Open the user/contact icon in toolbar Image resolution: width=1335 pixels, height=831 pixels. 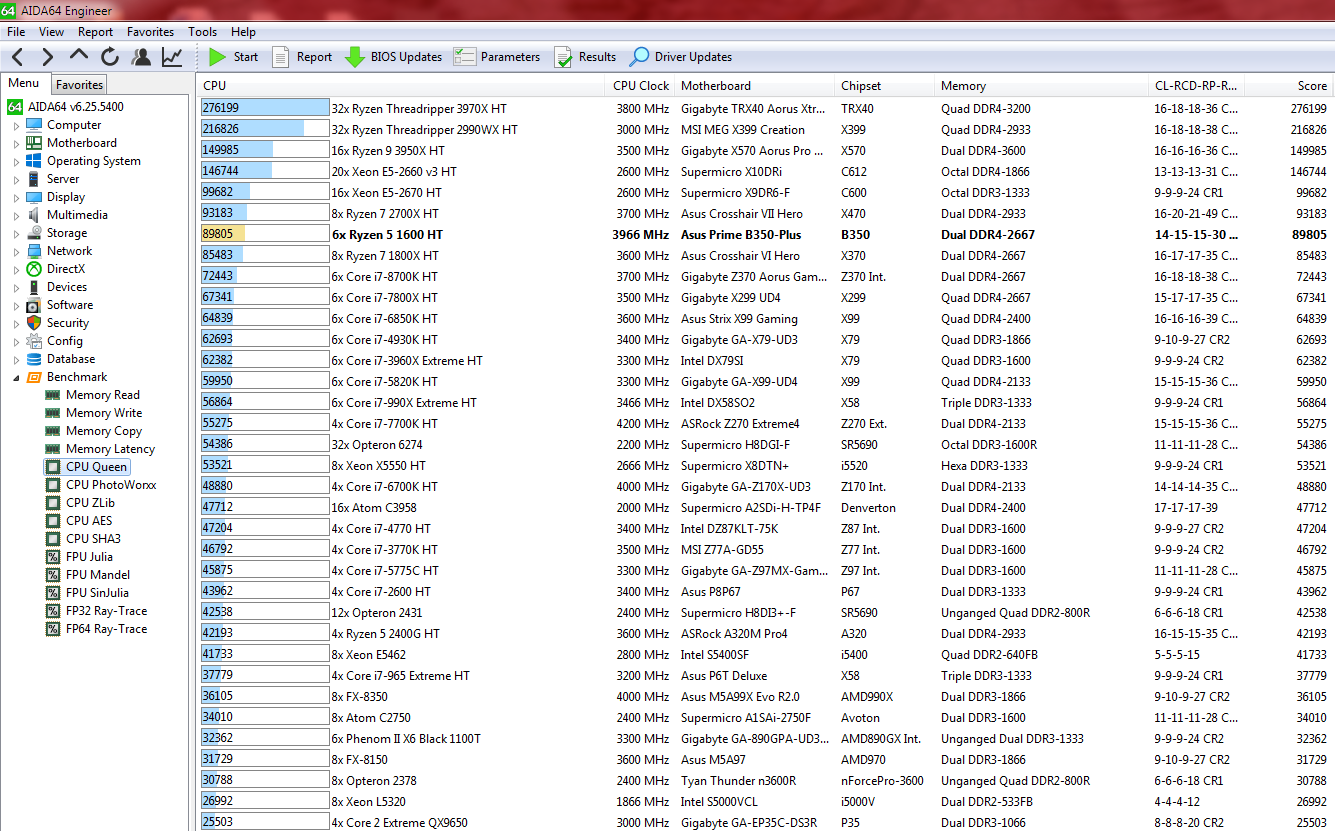pyautogui.click(x=141, y=57)
